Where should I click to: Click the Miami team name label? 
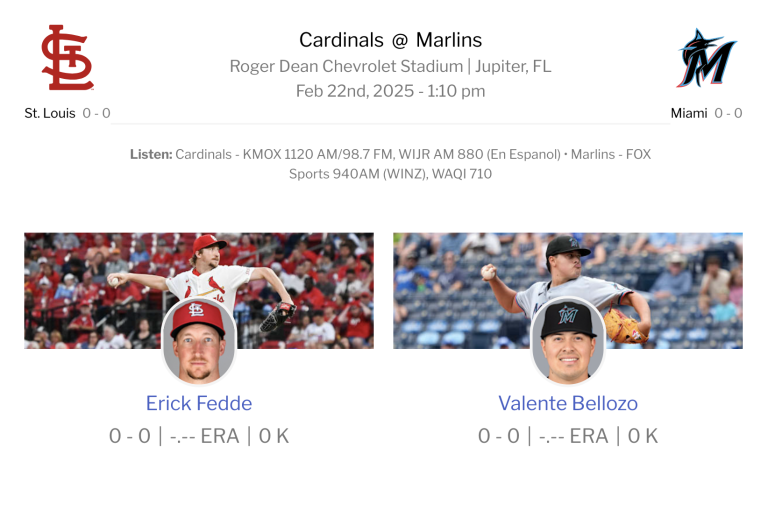689,113
